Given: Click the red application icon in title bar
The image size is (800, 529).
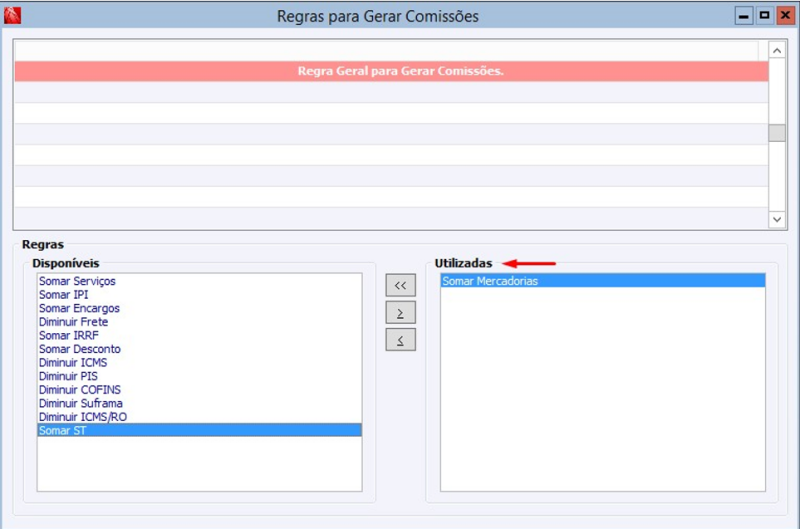Looking at the screenshot, I should click(12, 16).
